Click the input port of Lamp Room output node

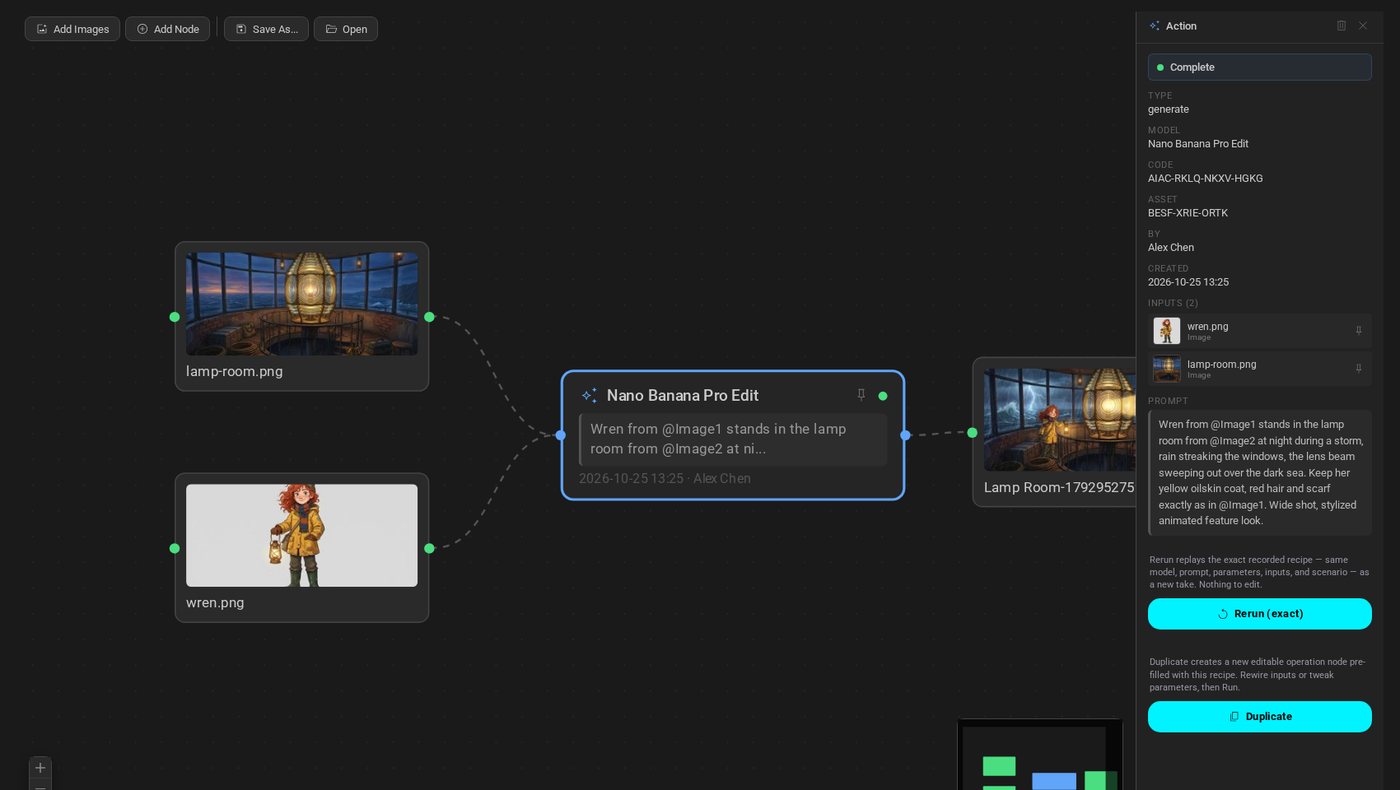[972, 433]
